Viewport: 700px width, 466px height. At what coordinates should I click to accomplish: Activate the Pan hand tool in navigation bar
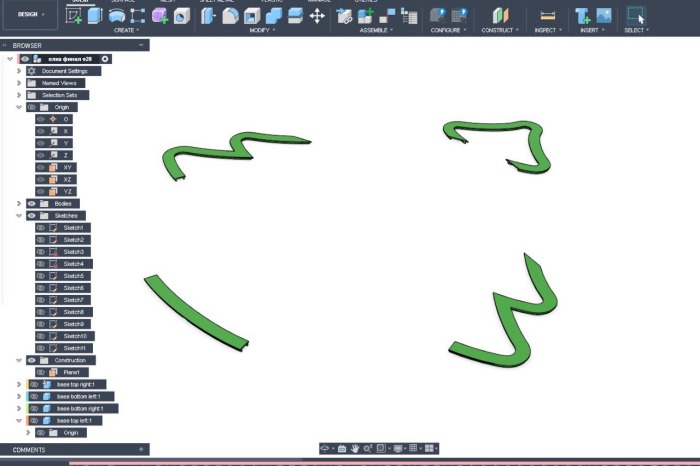coord(354,449)
